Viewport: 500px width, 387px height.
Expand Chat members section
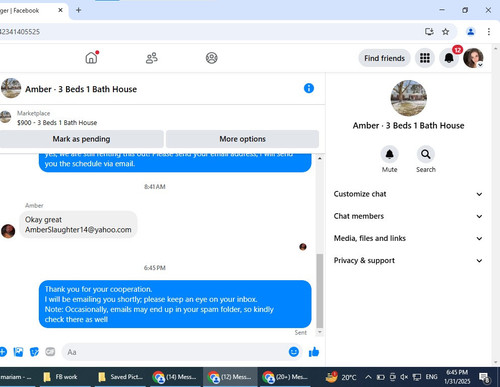pos(408,216)
